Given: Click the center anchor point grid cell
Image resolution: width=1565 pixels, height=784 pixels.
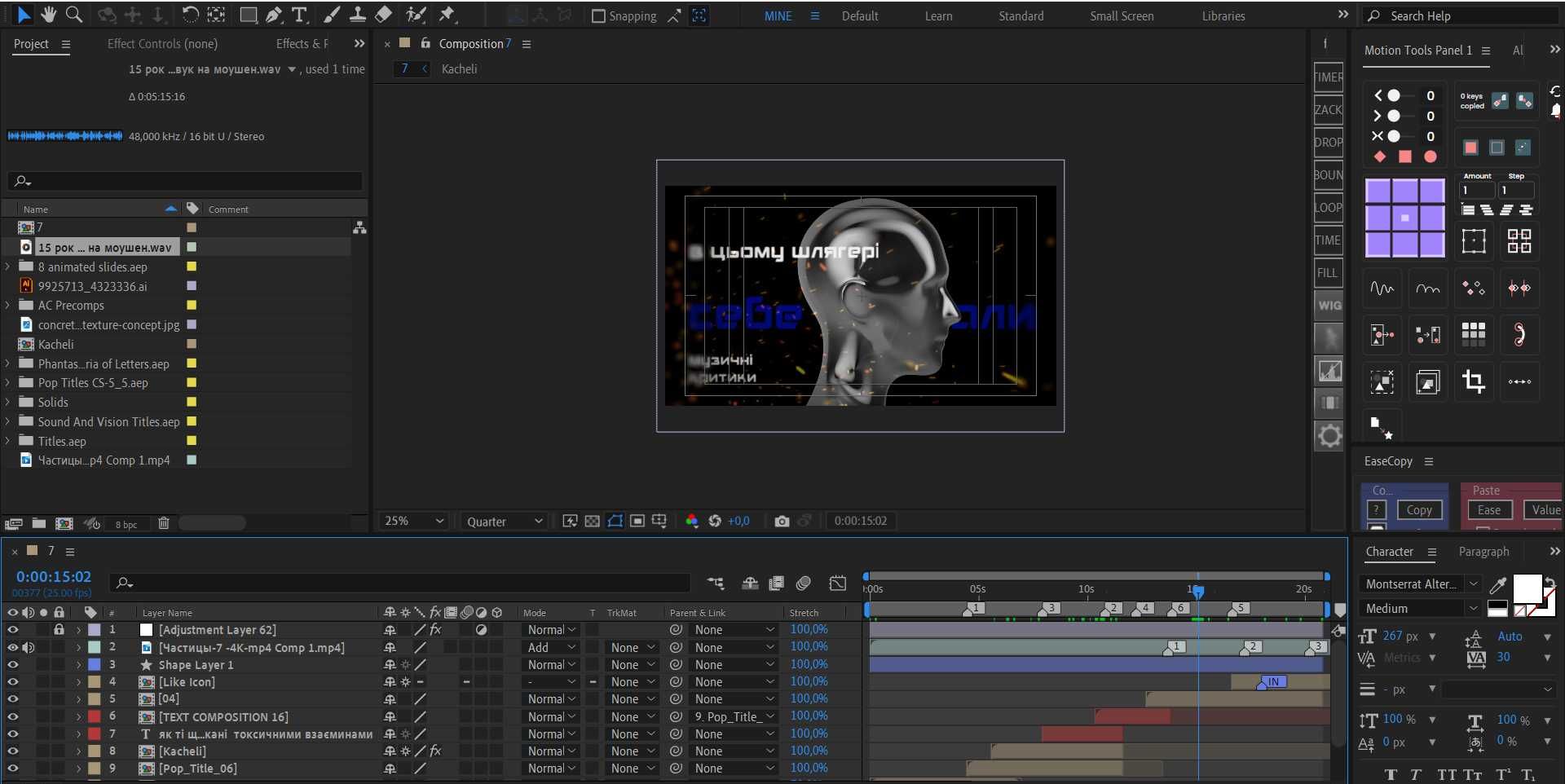Looking at the screenshot, I should (1405, 218).
